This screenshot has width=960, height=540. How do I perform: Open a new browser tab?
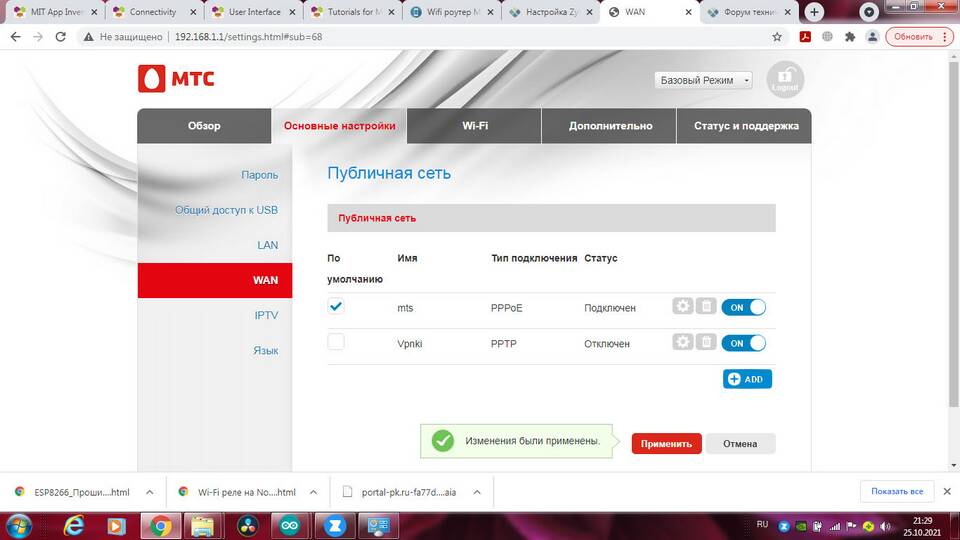814,12
